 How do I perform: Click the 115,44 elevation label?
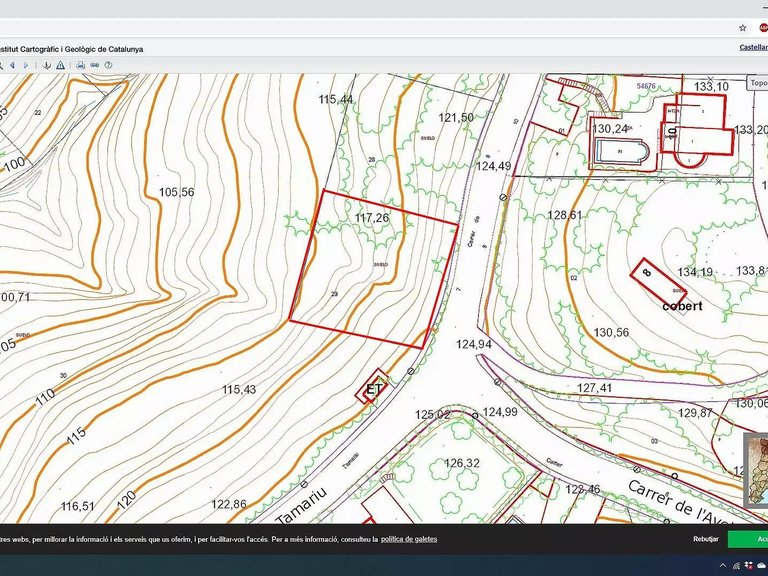[x=336, y=99]
